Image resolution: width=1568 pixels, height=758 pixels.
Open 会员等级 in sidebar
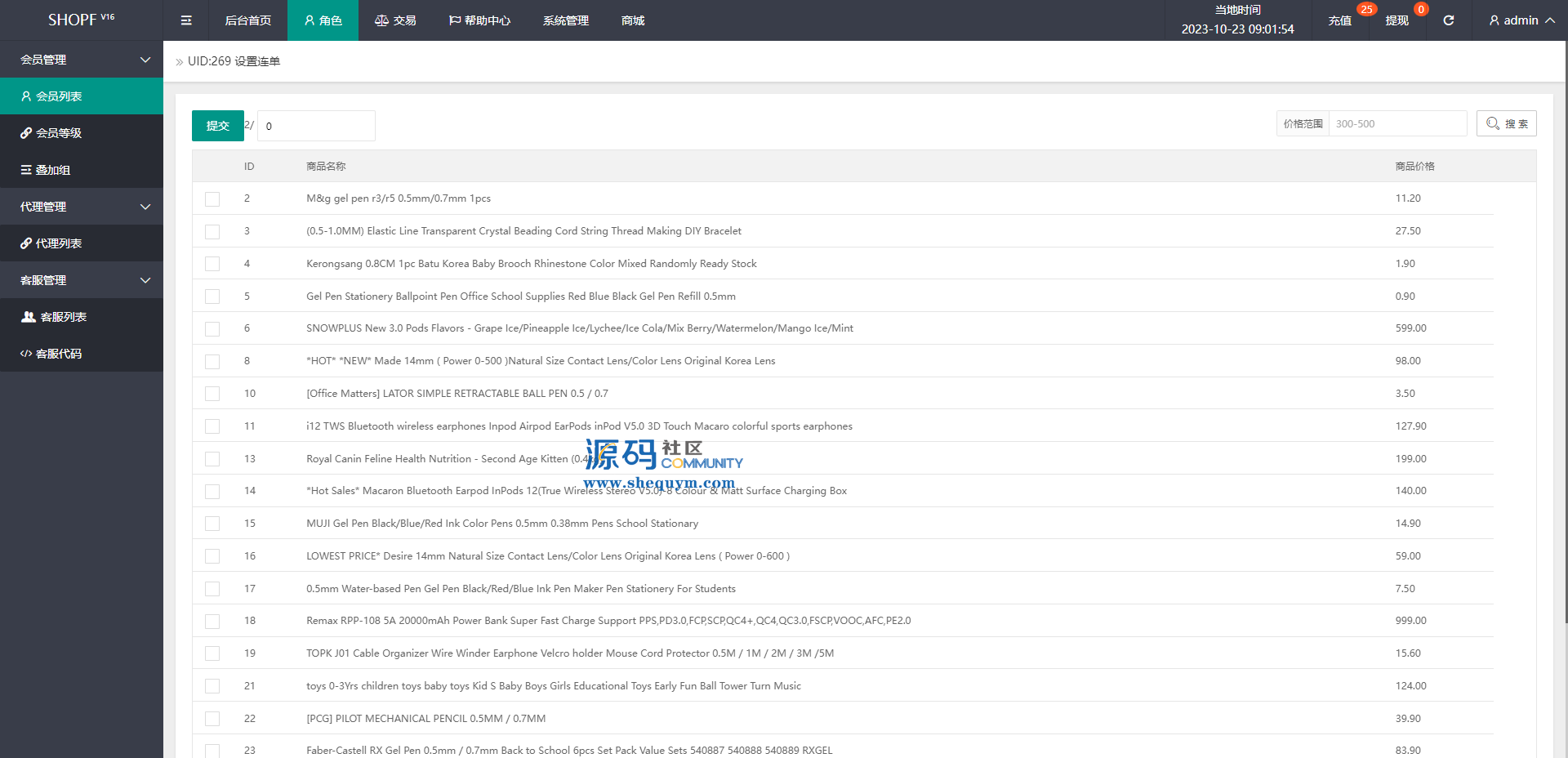click(82, 133)
